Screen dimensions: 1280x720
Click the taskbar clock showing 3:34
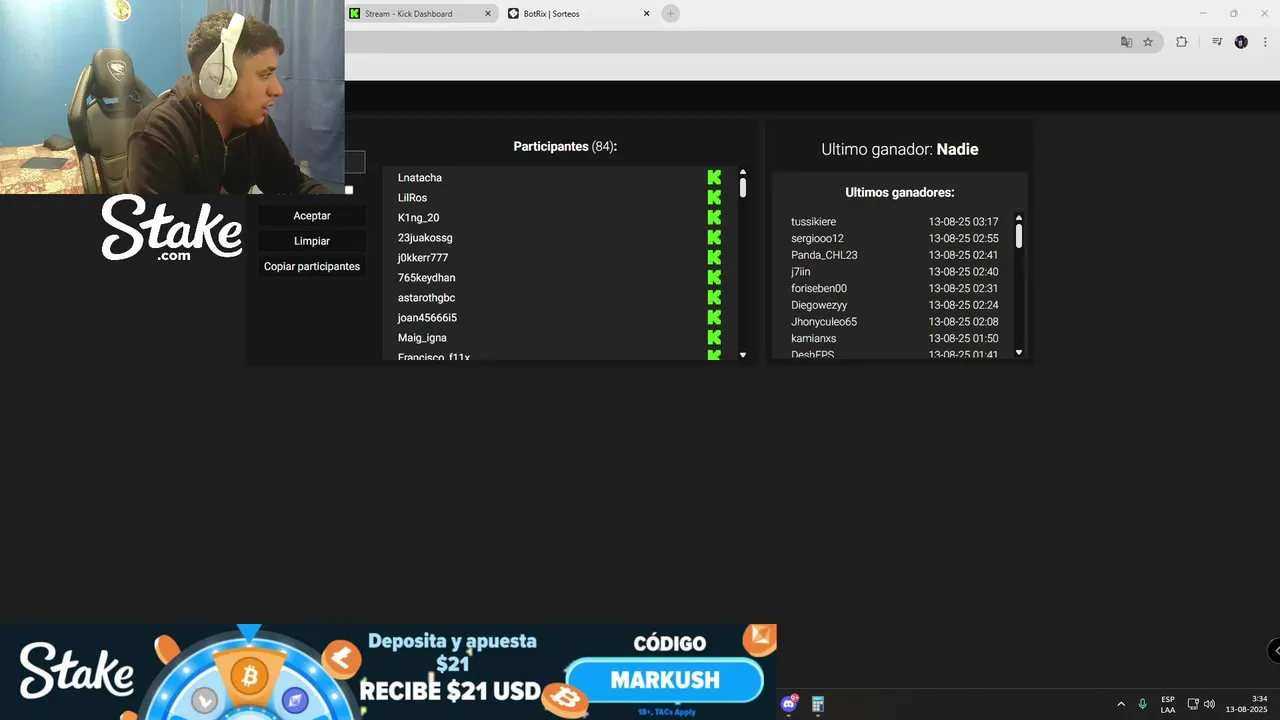point(1246,704)
